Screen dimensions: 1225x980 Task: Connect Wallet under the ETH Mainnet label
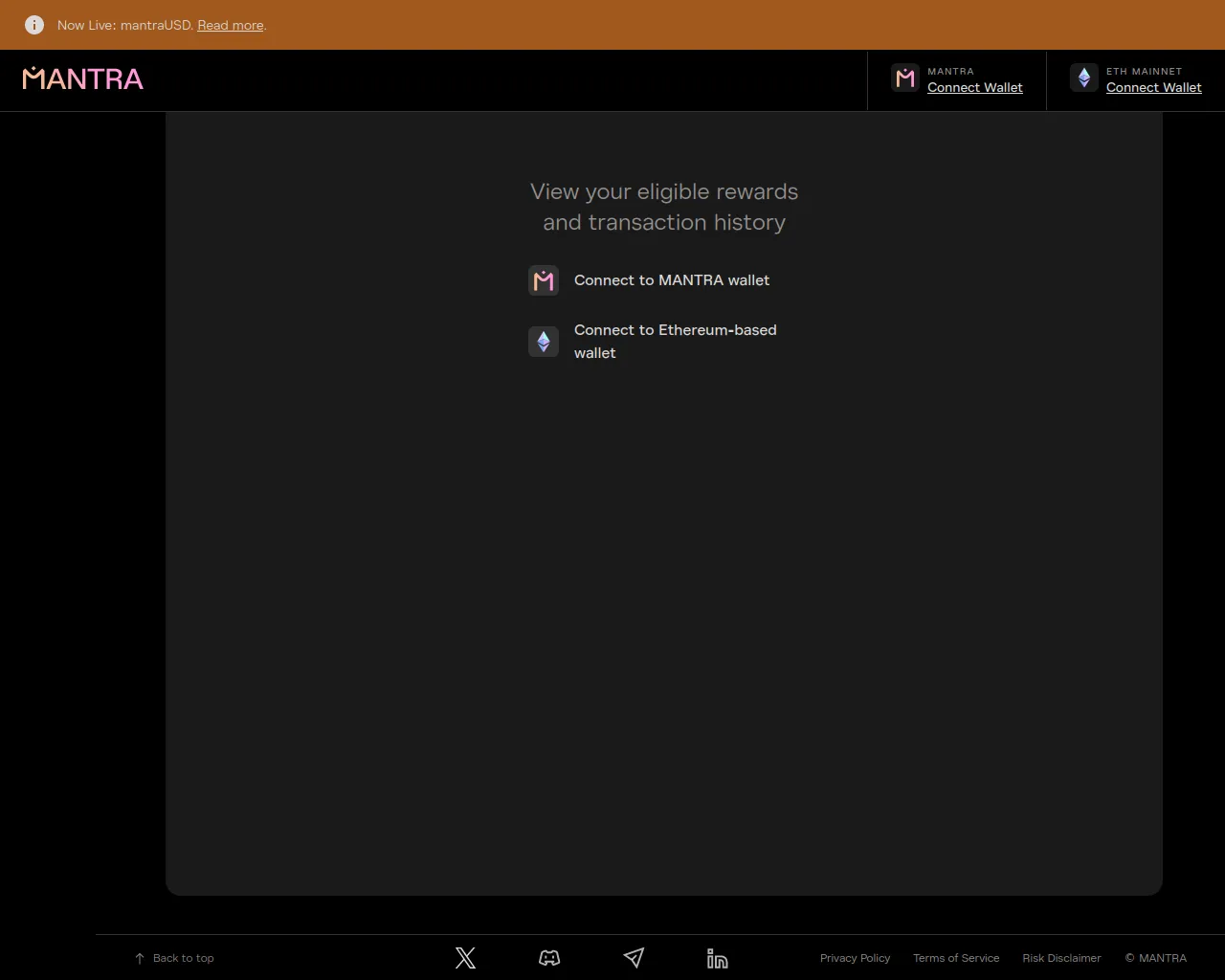tap(1153, 87)
